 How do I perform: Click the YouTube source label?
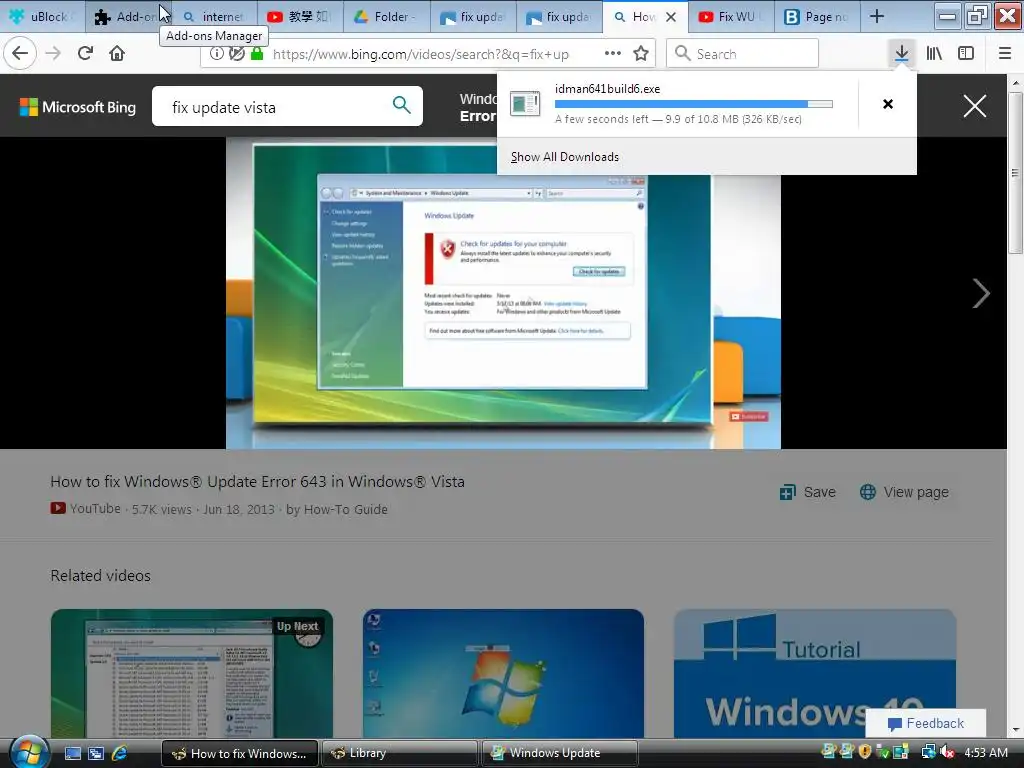pos(86,509)
